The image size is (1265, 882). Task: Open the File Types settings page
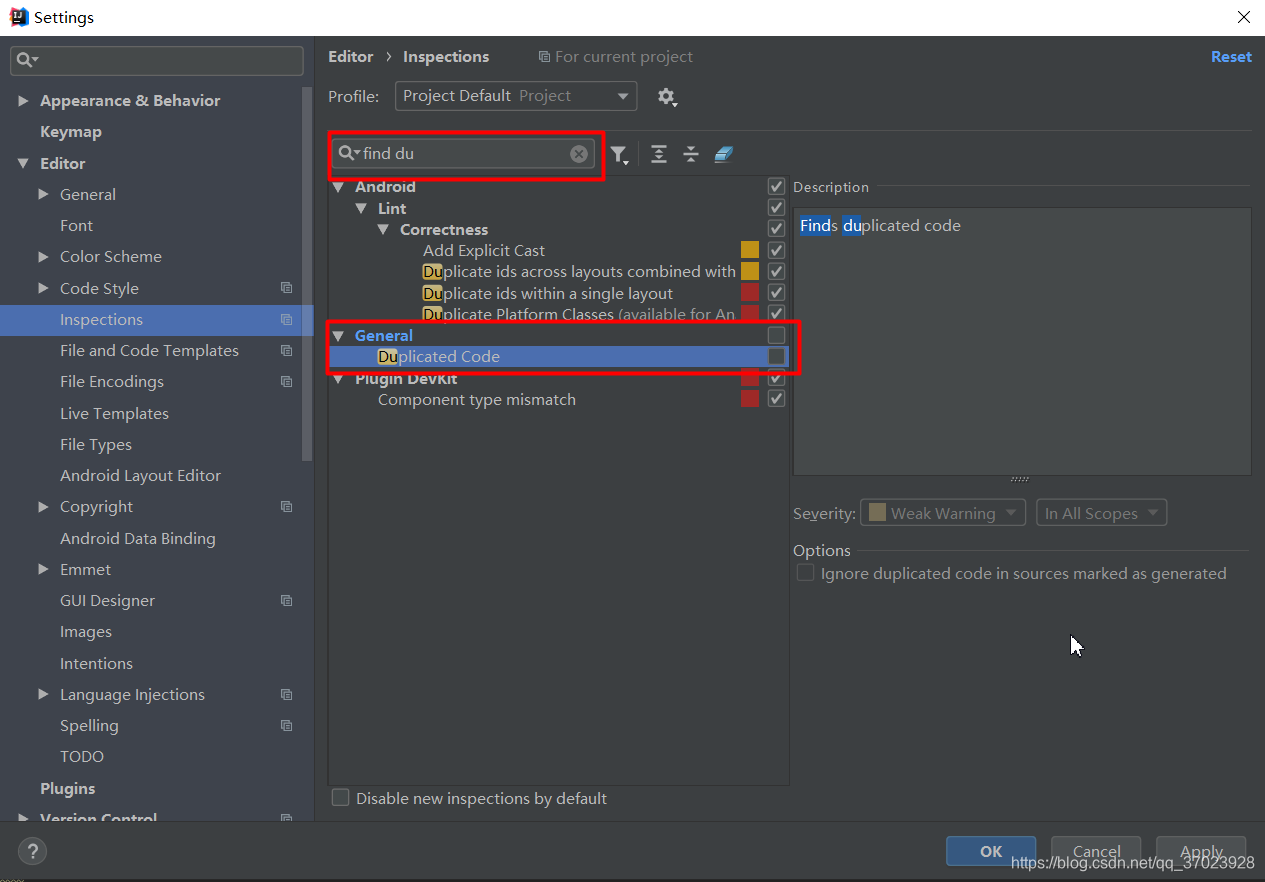95,445
